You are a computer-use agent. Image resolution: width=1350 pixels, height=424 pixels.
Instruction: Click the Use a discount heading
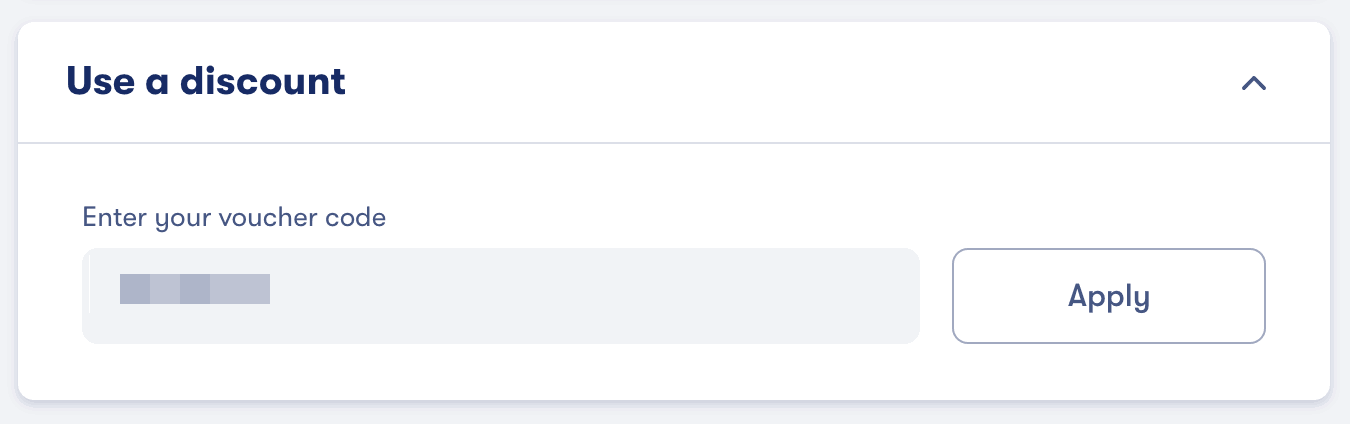206,81
